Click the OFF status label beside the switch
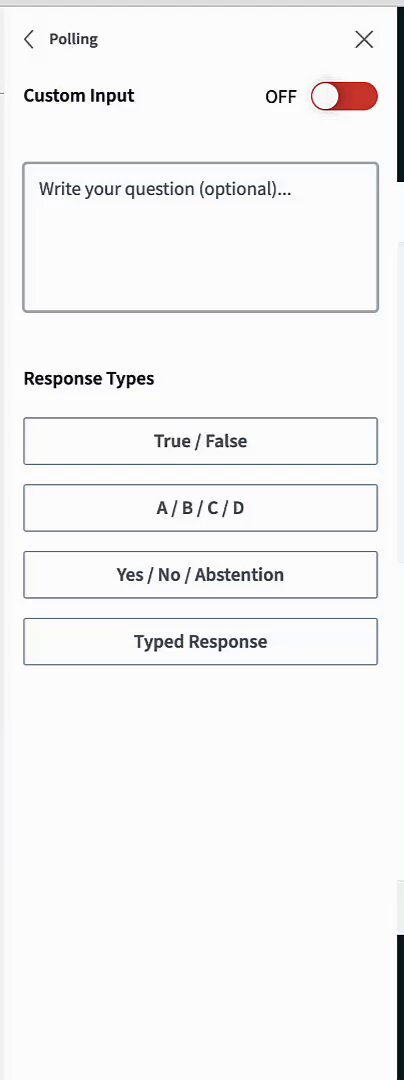404x1080 pixels. (281, 97)
